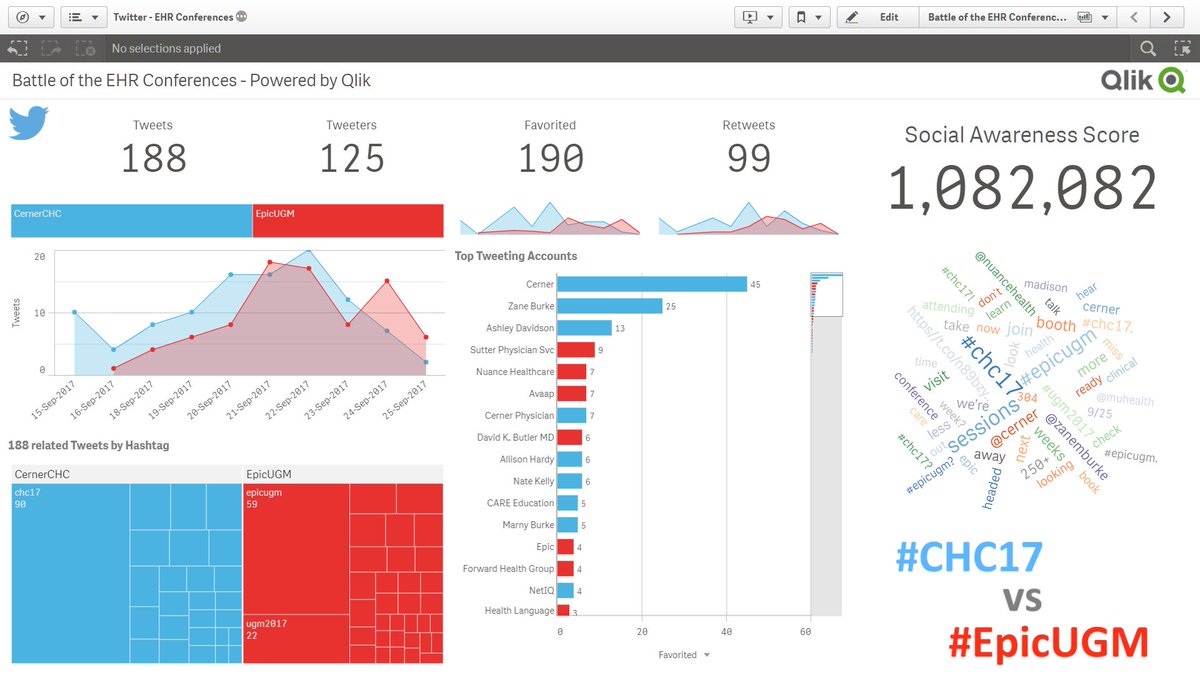
Task: Click the Nuance Healthcare account label
Action: [515, 372]
